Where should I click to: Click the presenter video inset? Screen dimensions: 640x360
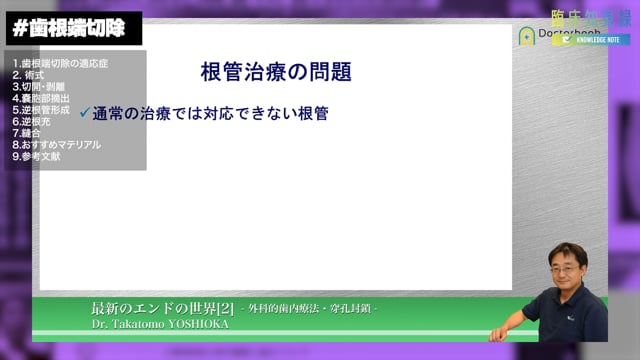coord(549,292)
